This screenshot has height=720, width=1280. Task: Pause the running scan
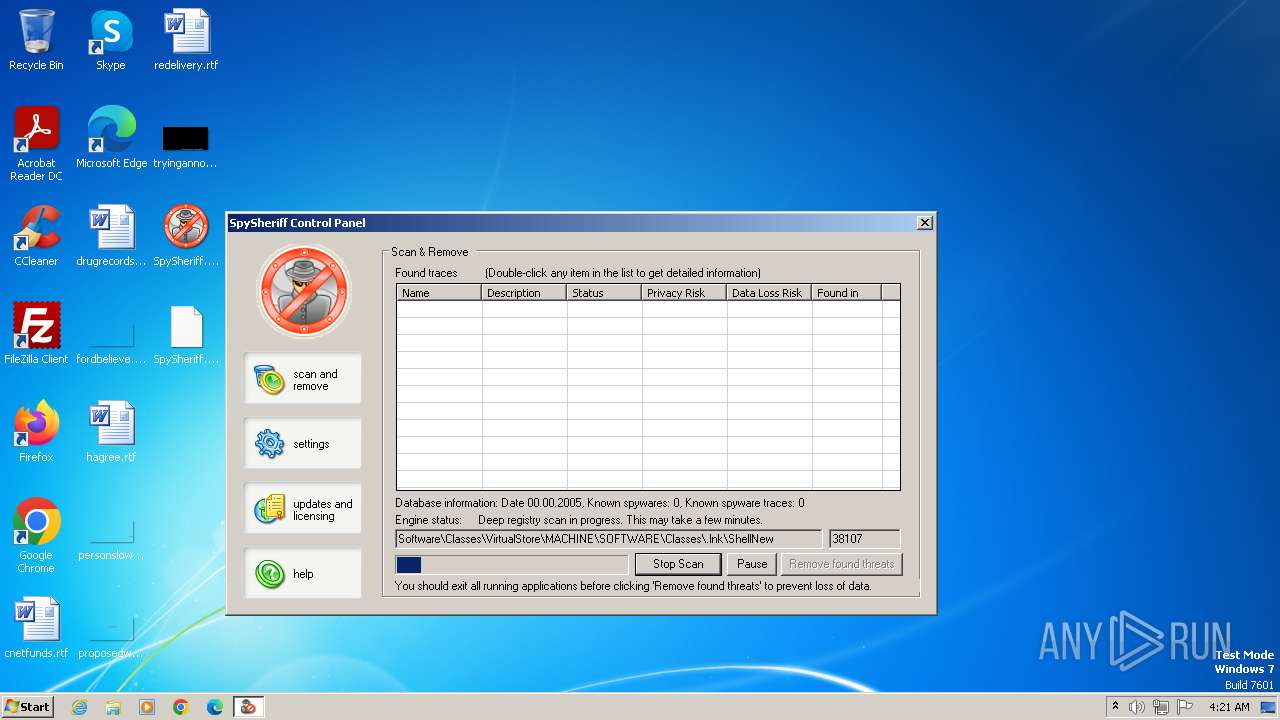(x=752, y=564)
